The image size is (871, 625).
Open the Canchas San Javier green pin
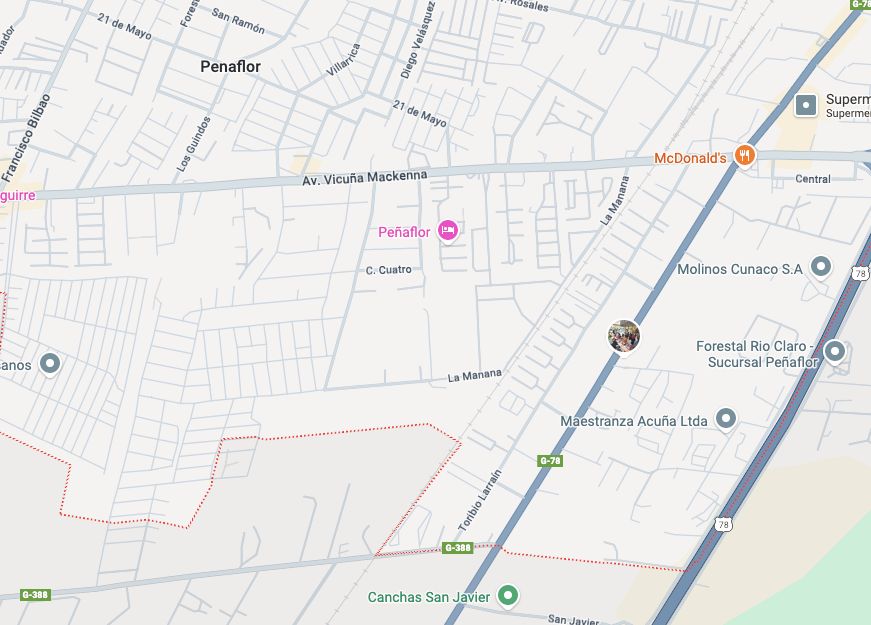tap(507, 596)
